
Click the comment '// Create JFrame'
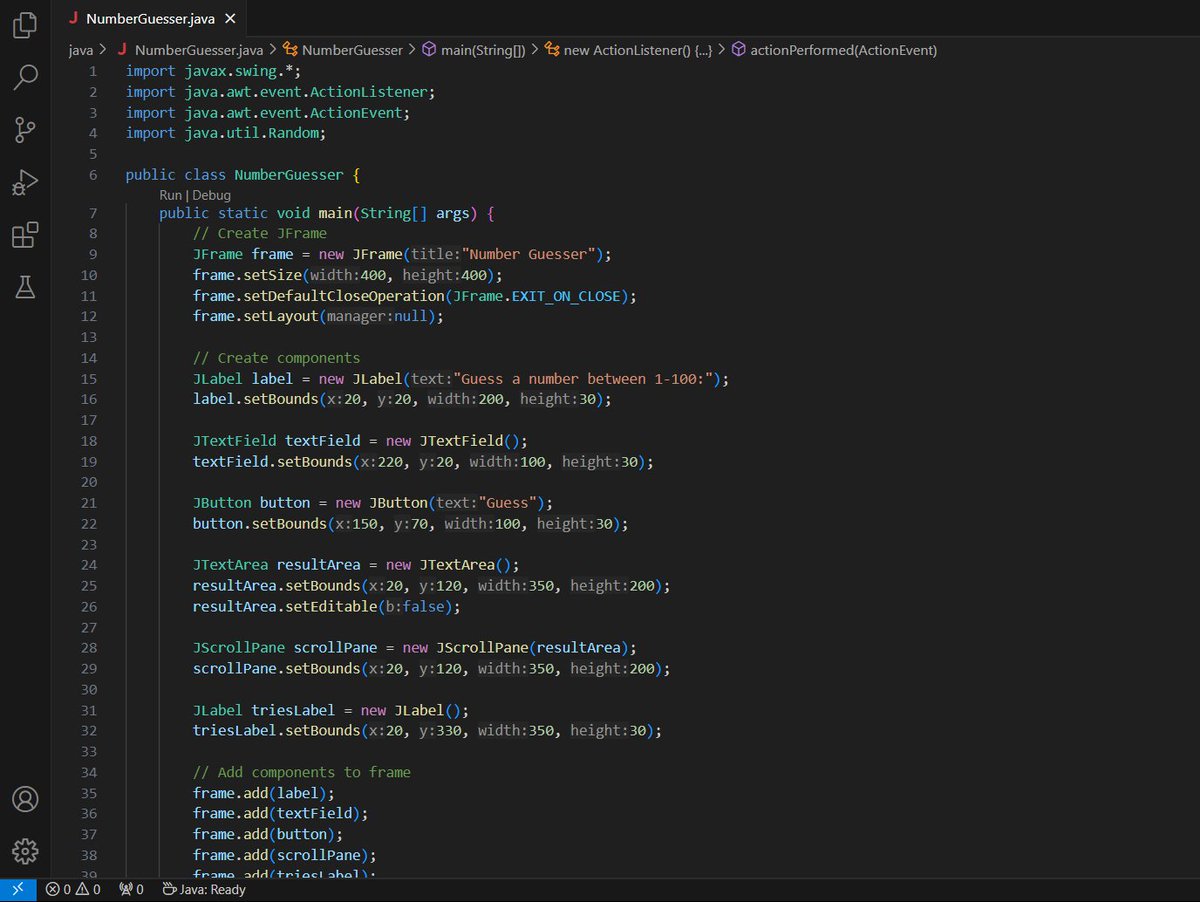(x=260, y=233)
